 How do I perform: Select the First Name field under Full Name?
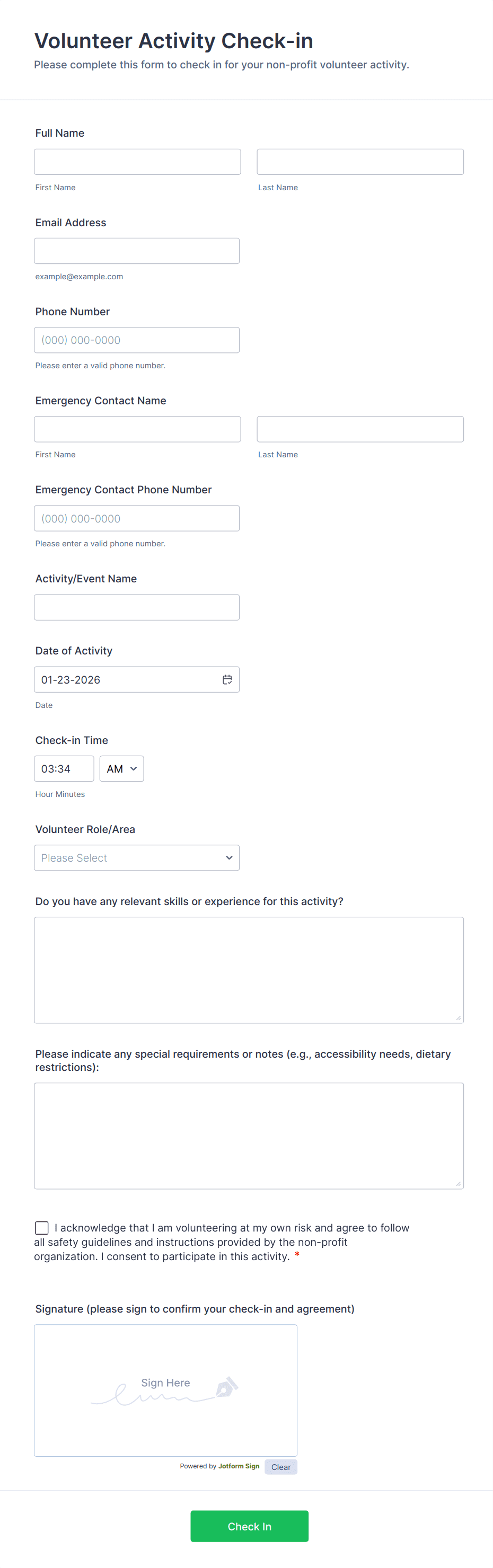point(137,161)
